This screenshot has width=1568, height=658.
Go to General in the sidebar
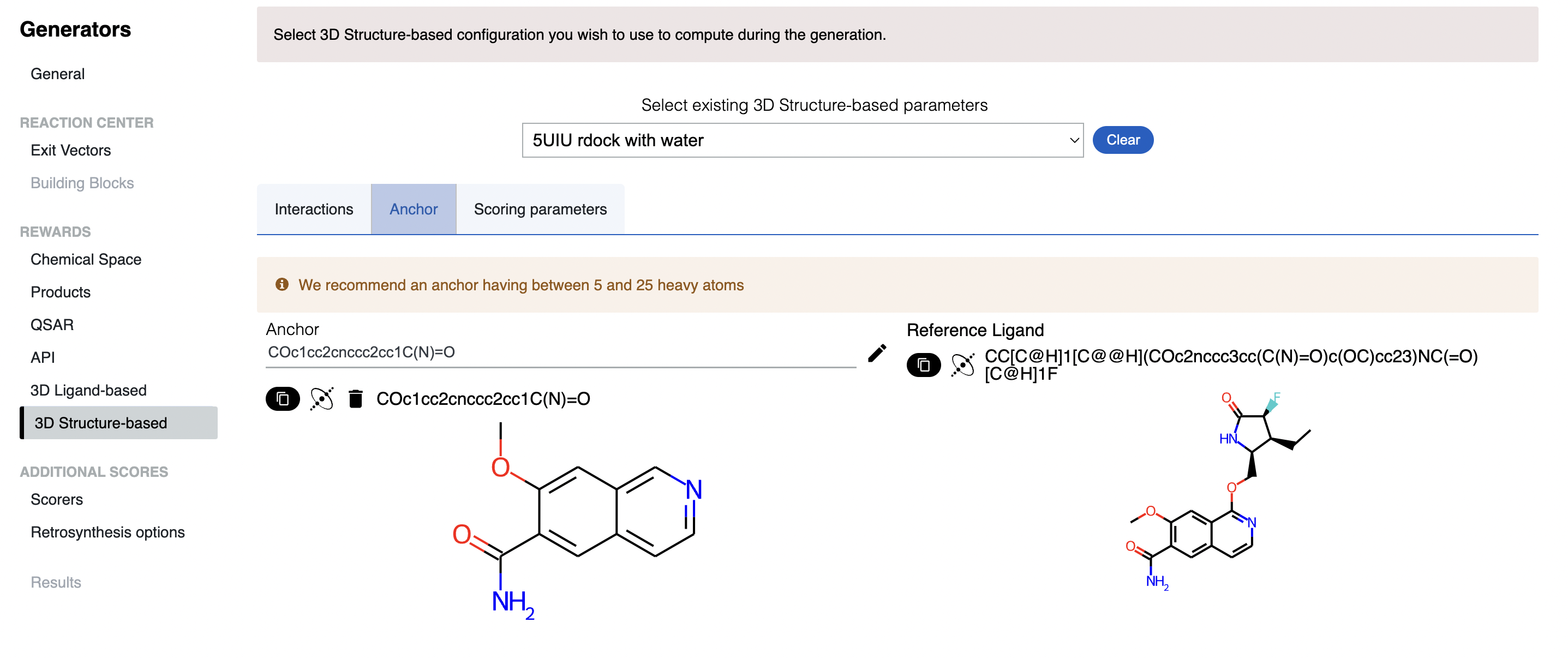(57, 74)
